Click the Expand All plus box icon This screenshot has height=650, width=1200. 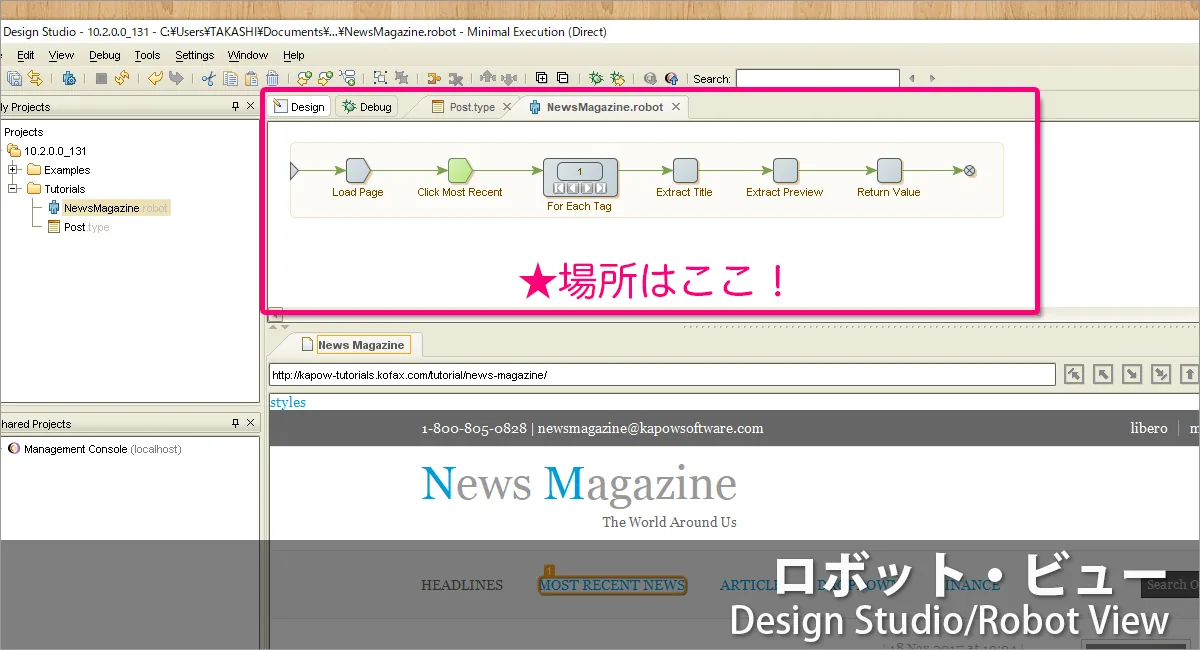point(542,78)
